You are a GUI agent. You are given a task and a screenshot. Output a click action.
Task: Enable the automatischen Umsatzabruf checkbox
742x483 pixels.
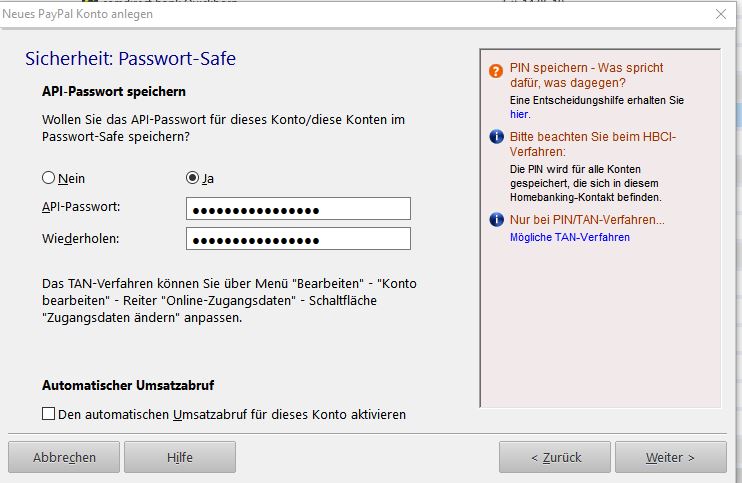[x=49, y=414]
